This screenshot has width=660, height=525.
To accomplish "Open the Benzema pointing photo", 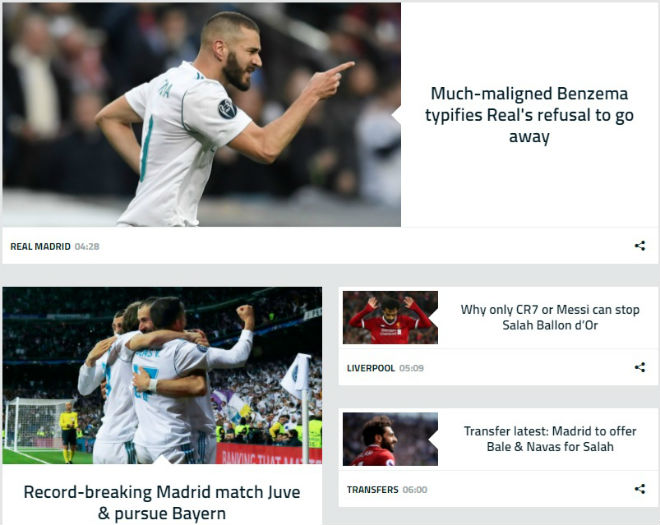I will point(202,115).
